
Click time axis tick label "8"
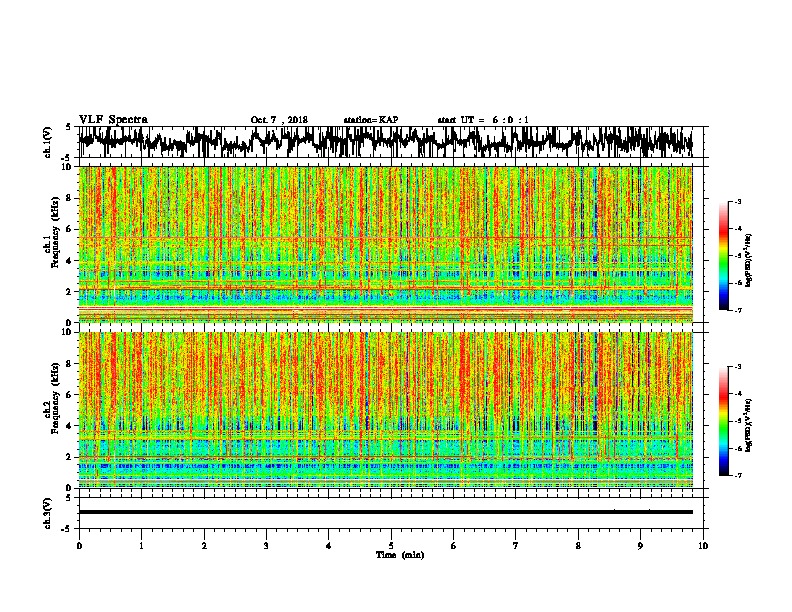pyautogui.click(x=578, y=545)
